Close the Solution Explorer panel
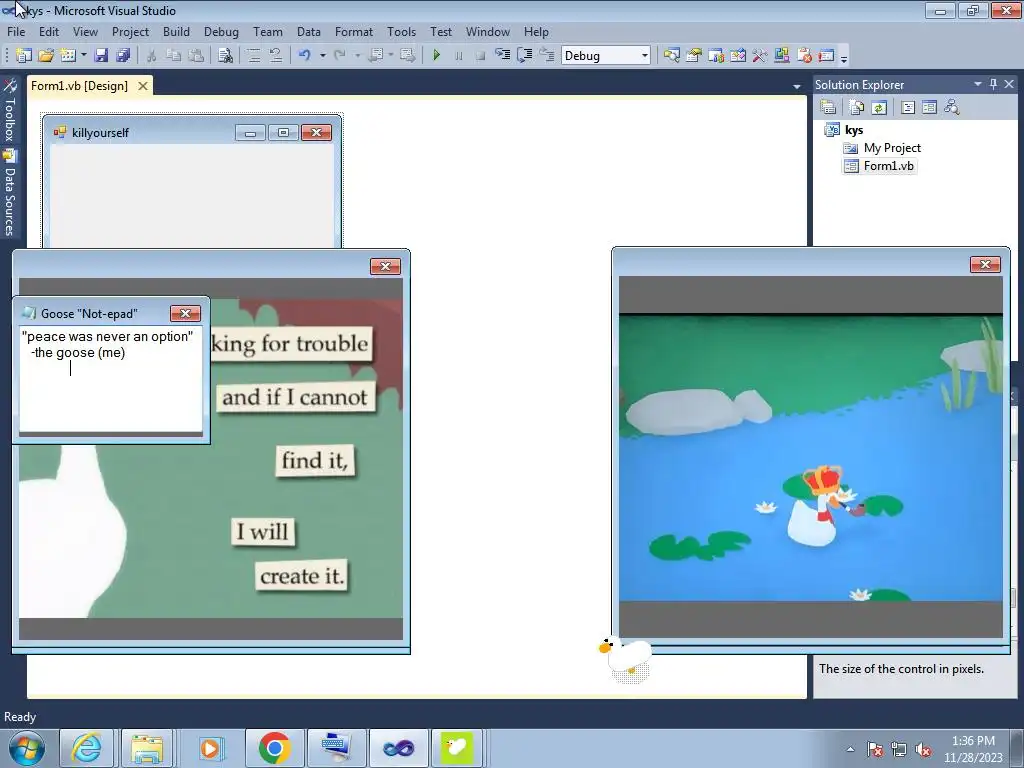 pyautogui.click(x=1009, y=84)
